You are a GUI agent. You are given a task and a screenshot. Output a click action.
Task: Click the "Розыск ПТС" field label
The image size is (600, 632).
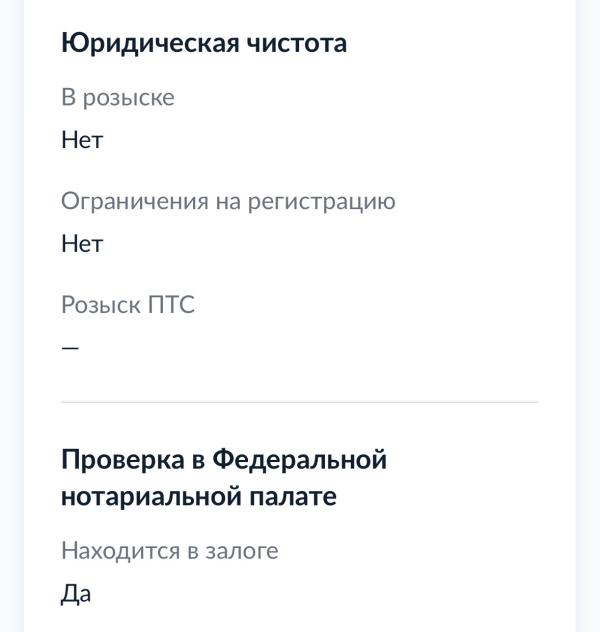pyautogui.click(x=128, y=305)
